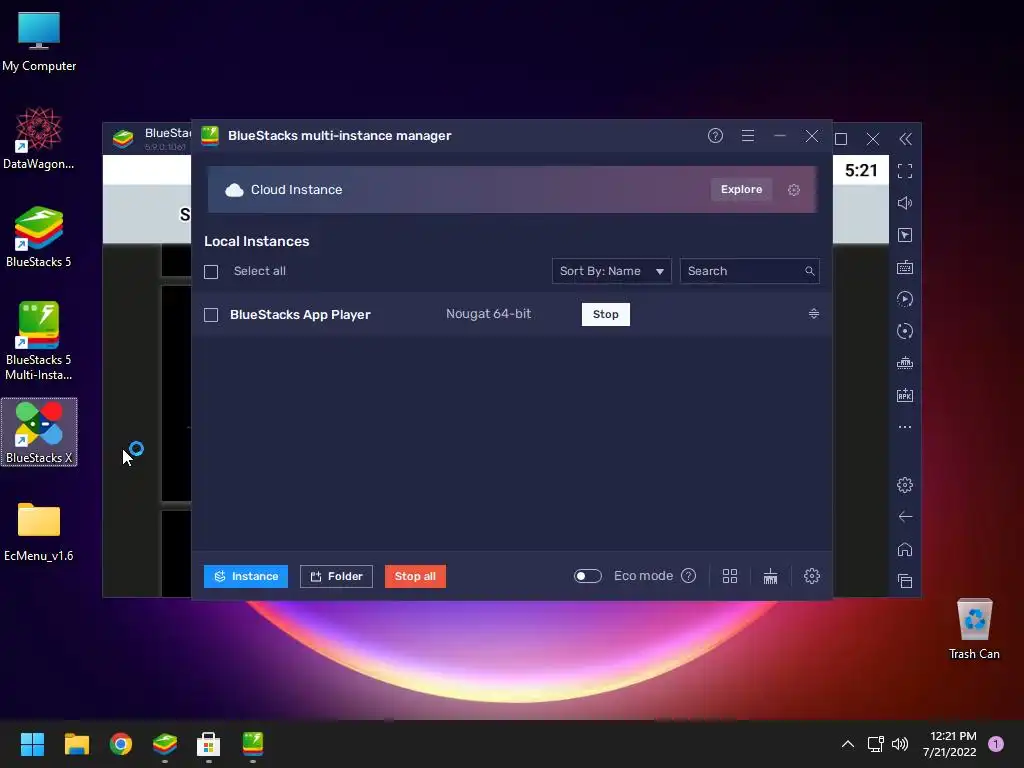
Task: Open the macro recorder icon in BlueStacks sidebar
Action: [x=905, y=363]
